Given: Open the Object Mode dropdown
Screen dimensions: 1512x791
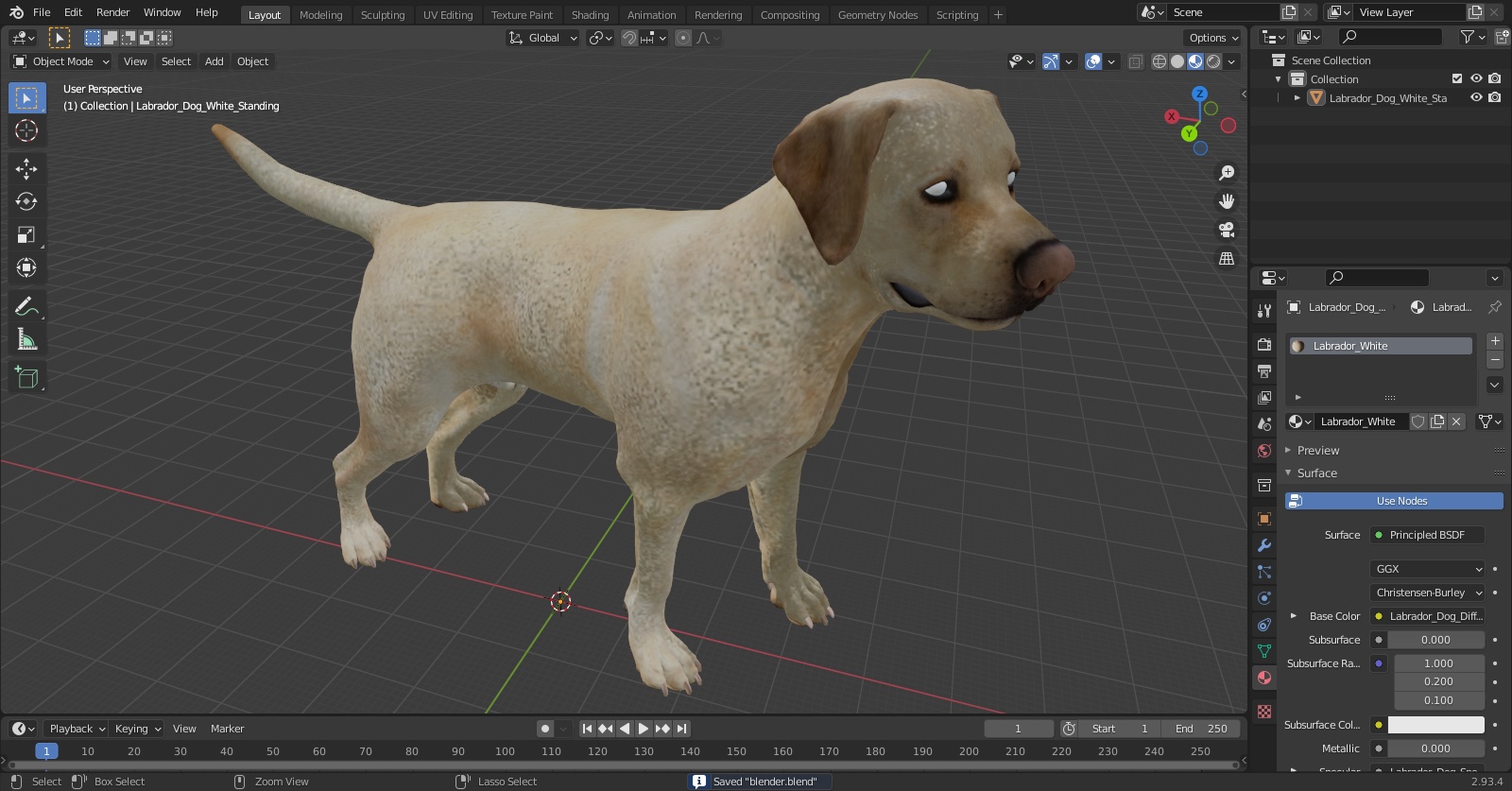Looking at the screenshot, I should (60, 61).
